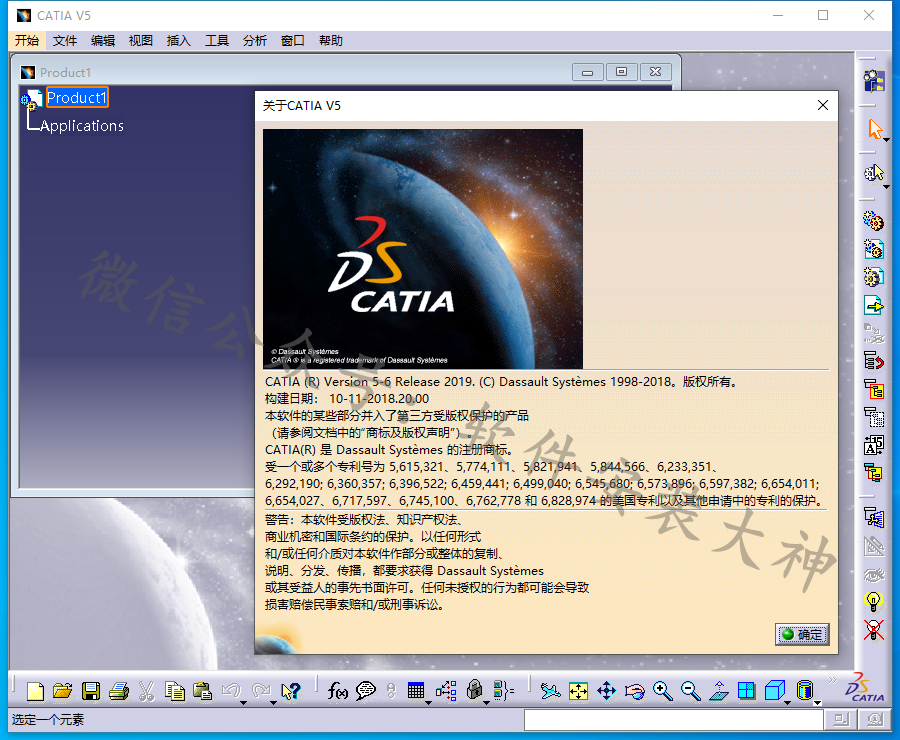
Task: Click the yellow light bulb icon
Action: (873, 601)
